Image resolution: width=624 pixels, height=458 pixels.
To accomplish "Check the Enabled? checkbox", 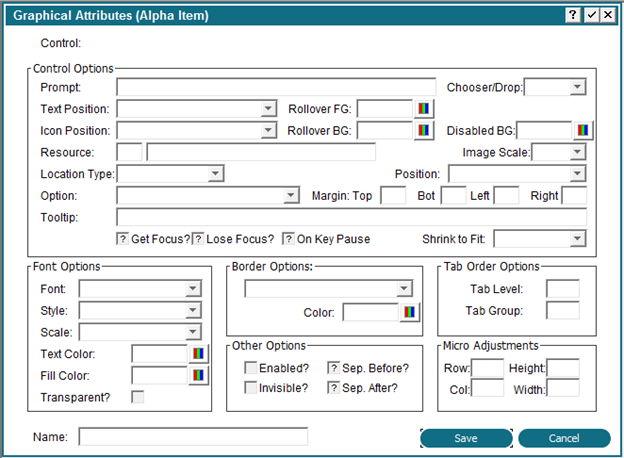I will tap(250, 368).
